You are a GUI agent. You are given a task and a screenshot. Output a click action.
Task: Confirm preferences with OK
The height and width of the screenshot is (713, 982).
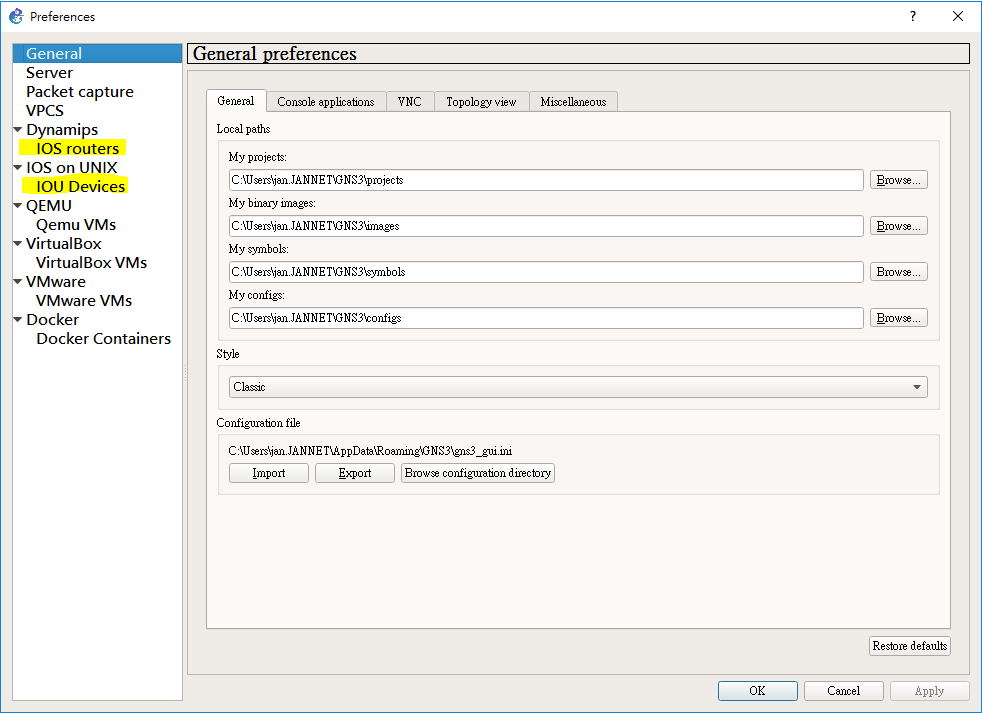757,690
